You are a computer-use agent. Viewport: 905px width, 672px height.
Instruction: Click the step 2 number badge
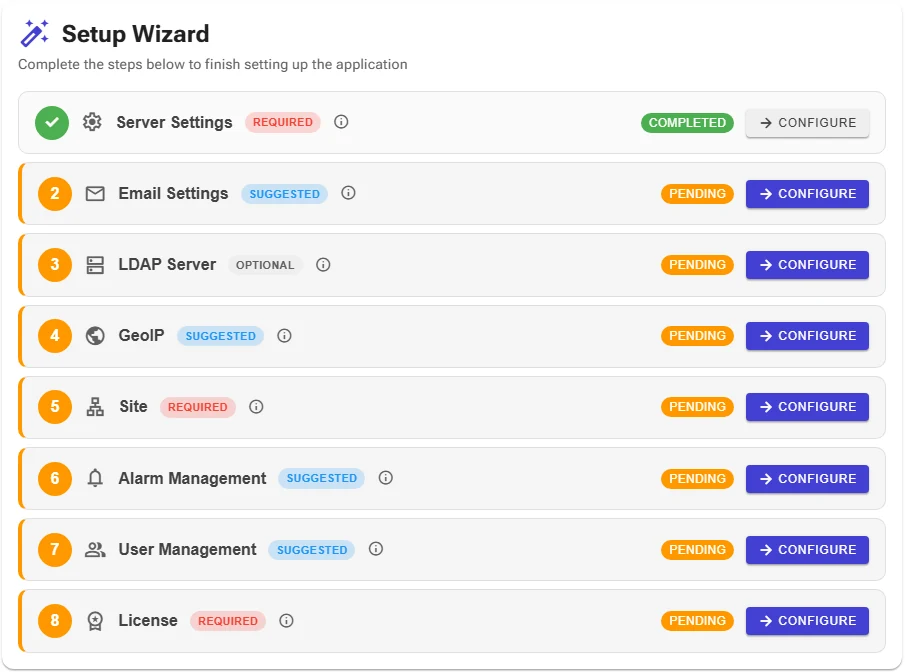[55, 193]
